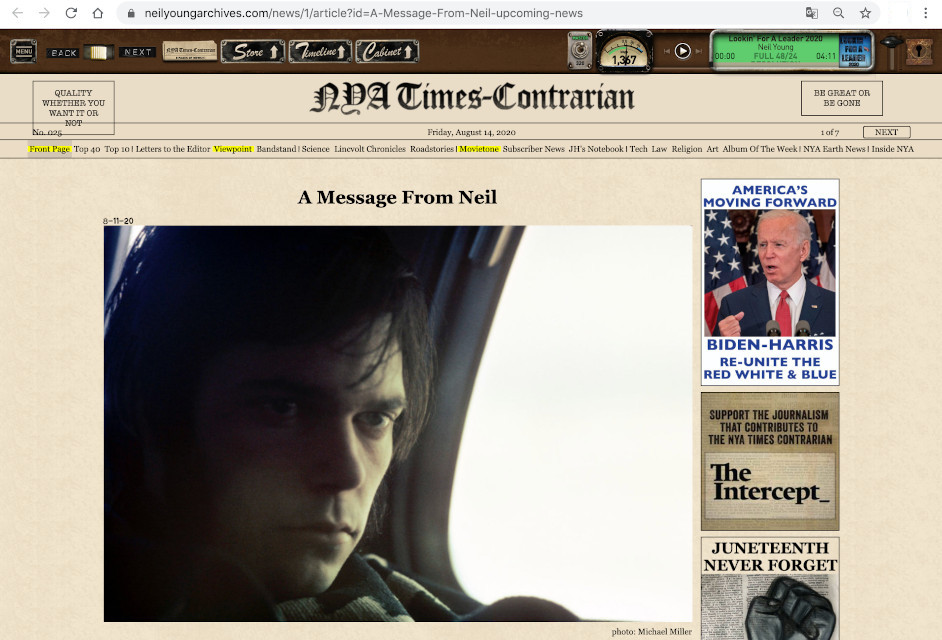This screenshot has height=640, width=942.
Task: Go forward in the browser
Action: click(x=44, y=13)
